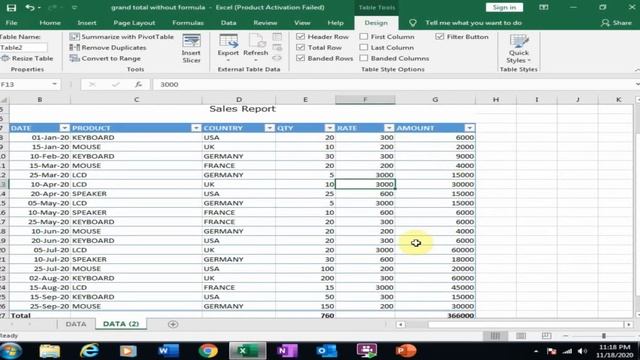Open the Home ribbon tab
640x360 pixels.
(50, 23)
